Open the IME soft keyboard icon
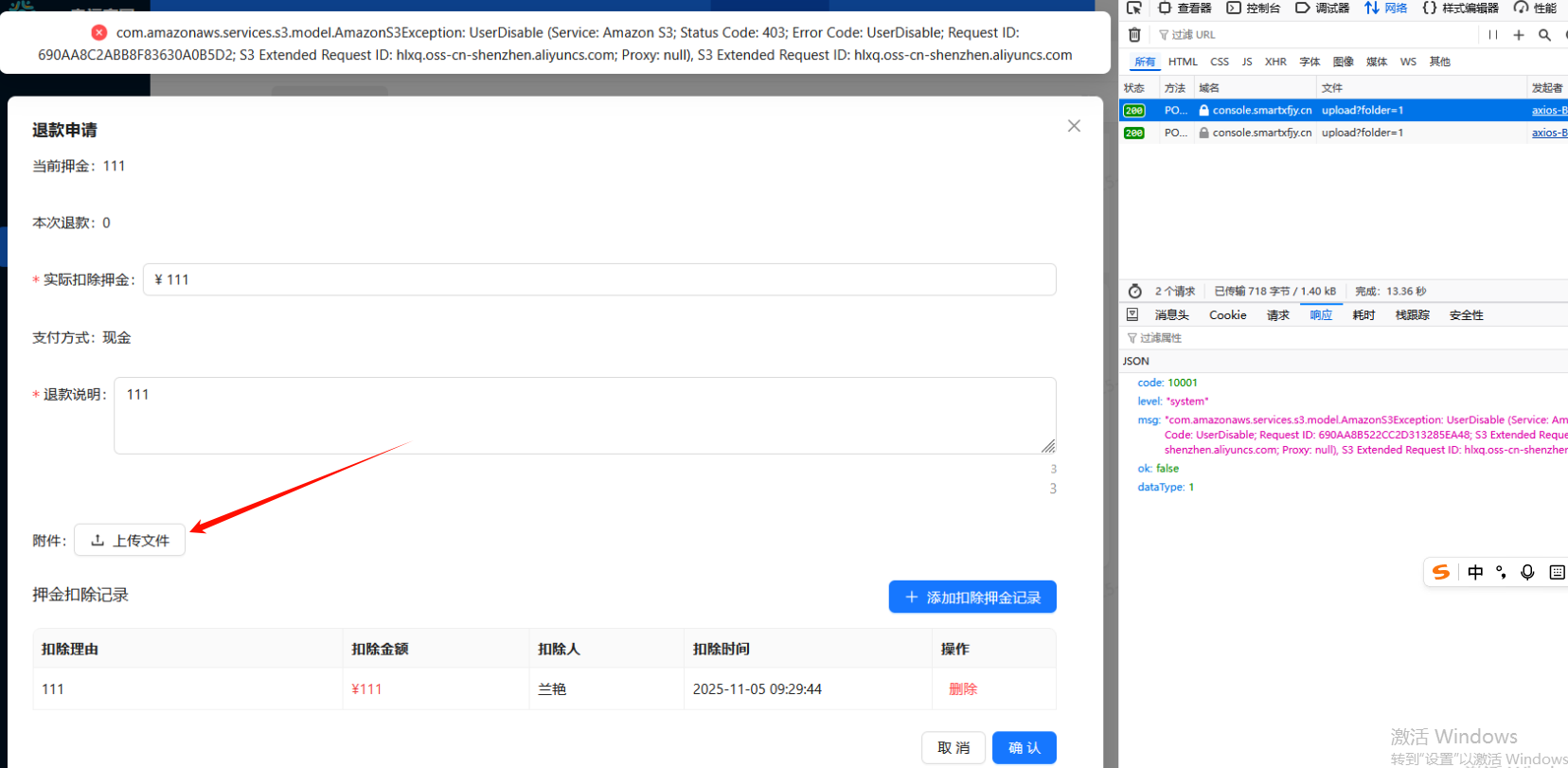This screenshot has width=1568, height=768. pyautogui.click(x=1557, y=572)
